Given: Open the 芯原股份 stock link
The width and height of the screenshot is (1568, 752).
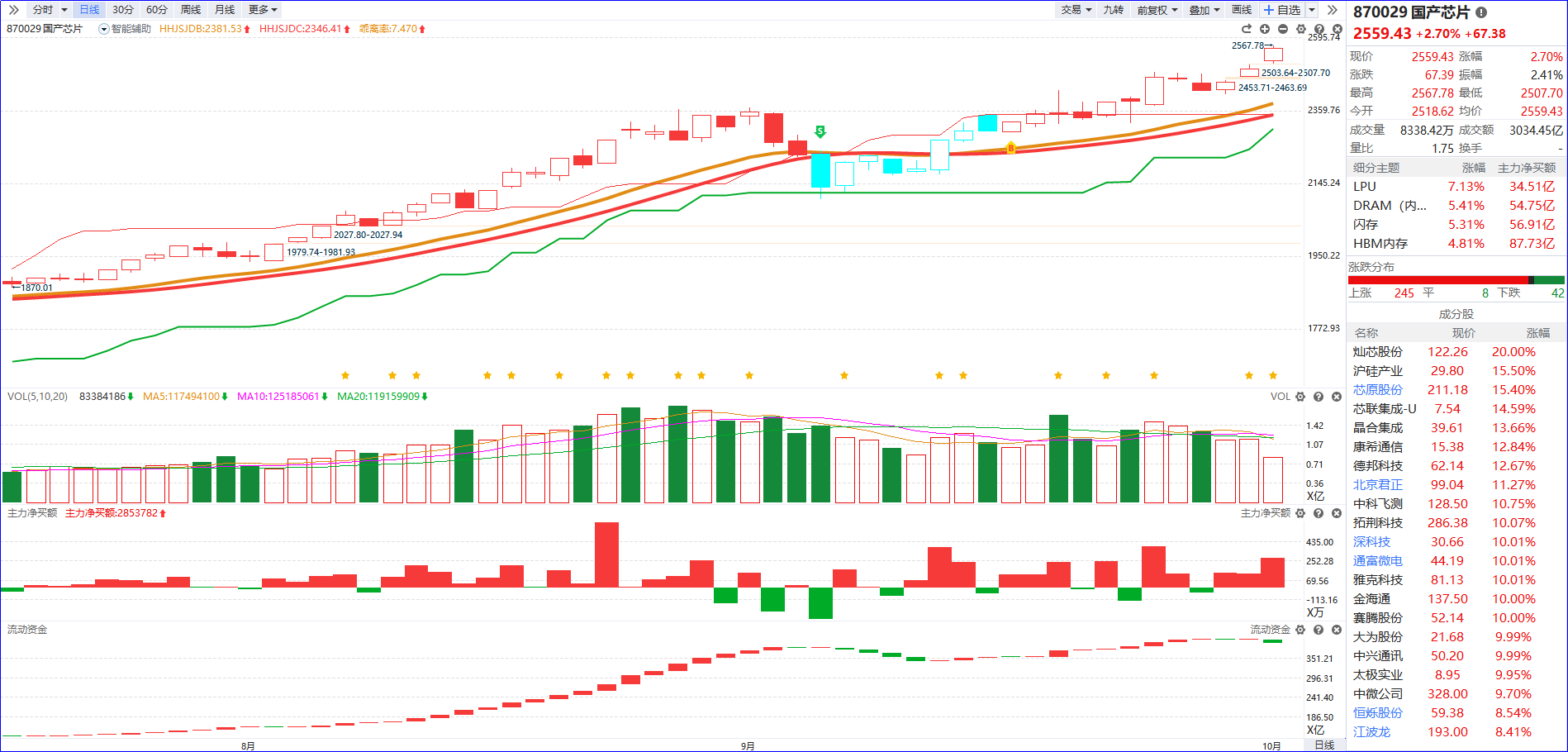Looking at the screenshot, I should tap(1377, 390).
